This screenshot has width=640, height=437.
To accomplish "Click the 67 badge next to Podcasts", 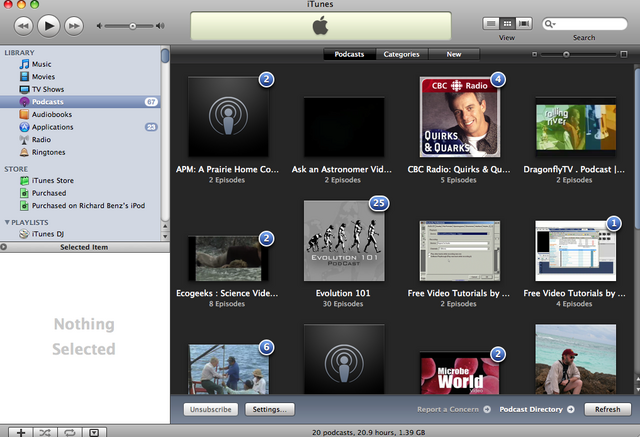I will tap(151, 102).
